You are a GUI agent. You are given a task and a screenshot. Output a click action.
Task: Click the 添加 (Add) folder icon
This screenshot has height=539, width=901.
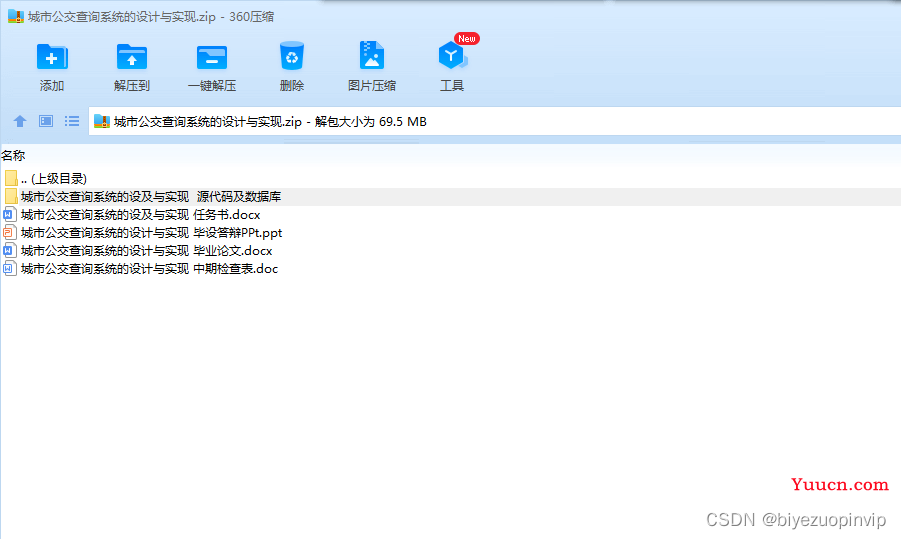tap(52, 56)
